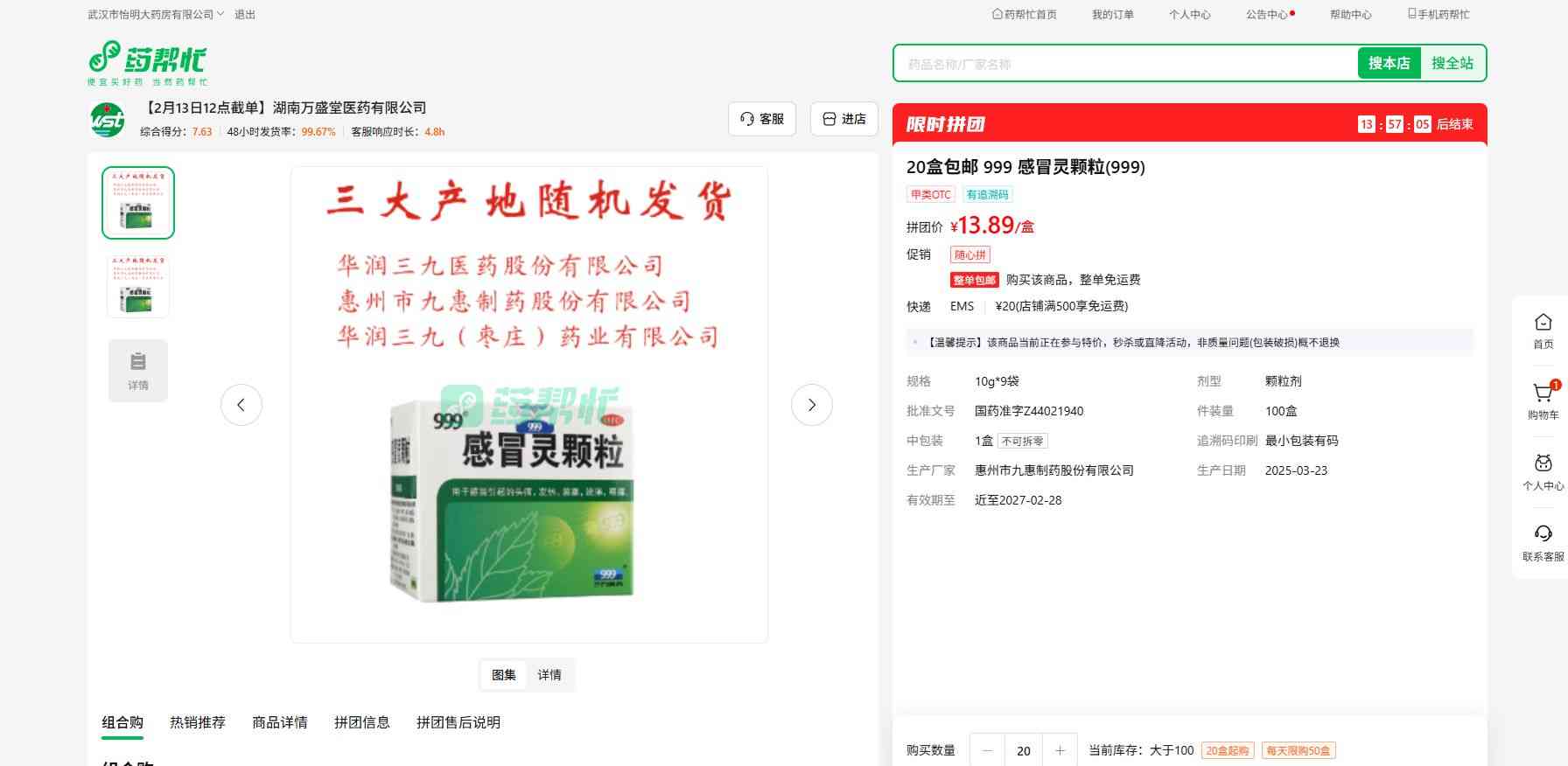Switch image viewer to 图集 view

504,675
